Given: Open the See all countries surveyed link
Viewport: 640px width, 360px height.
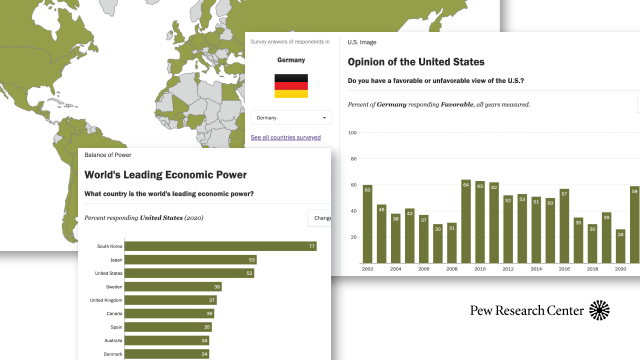Looking at the screenshot, I should pyautogui.click(x=286, y=138).
